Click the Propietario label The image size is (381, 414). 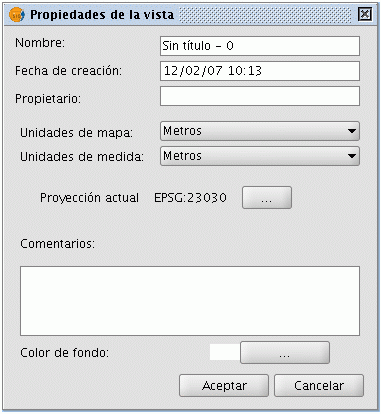tap(48, 99)
